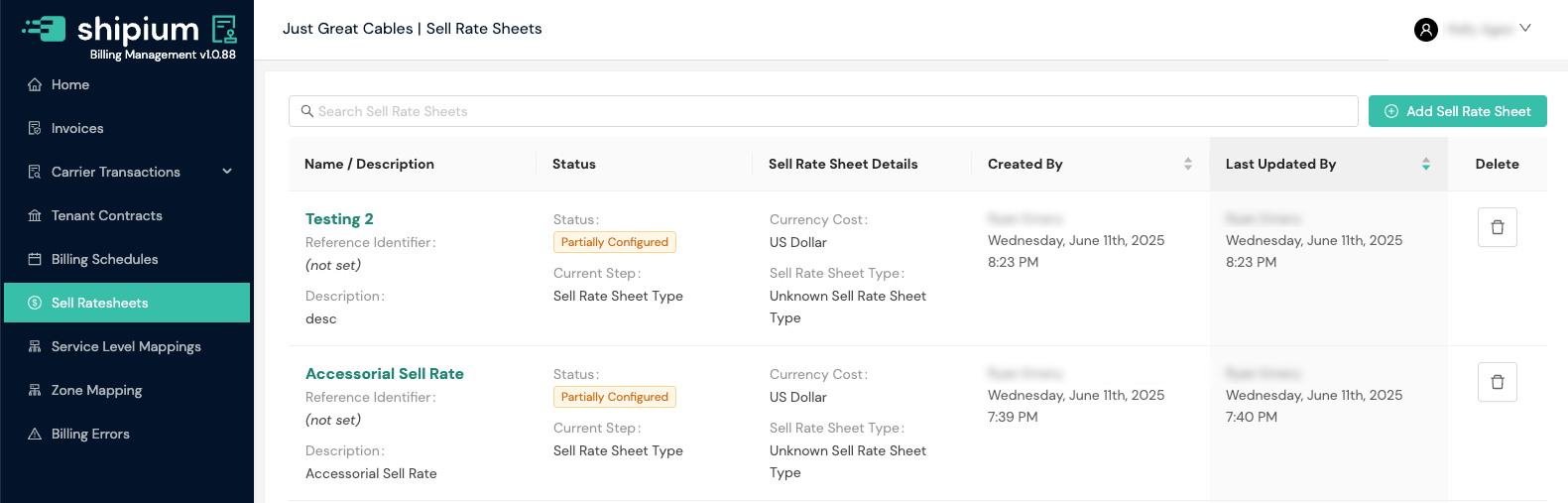Go to Billing Schedules page
The width and height of the screenshot is (1568, 503).
104,259
